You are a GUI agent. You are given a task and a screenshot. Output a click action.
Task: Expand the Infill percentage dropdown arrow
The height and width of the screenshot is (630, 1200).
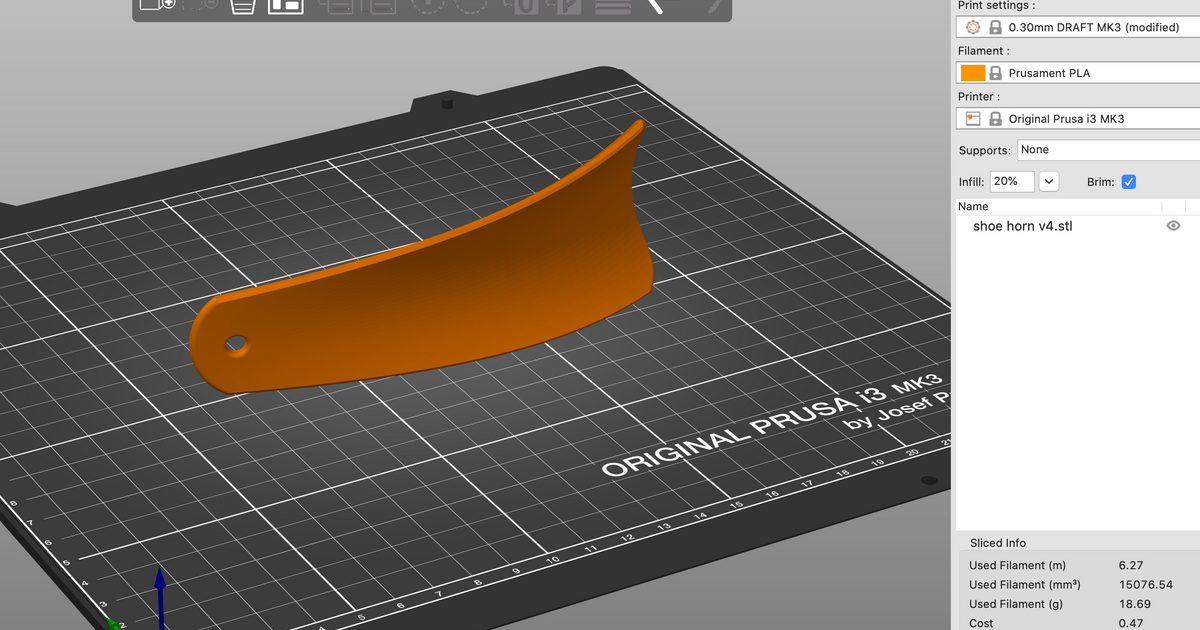pyautogui.click(x=1049, y=182)
